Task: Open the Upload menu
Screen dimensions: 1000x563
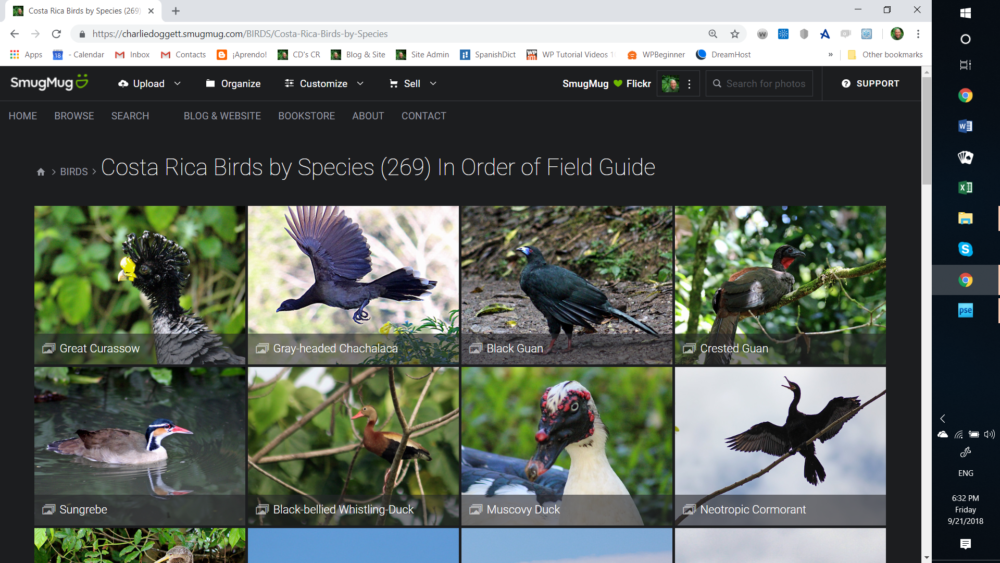Action: (x=149, y=84)
